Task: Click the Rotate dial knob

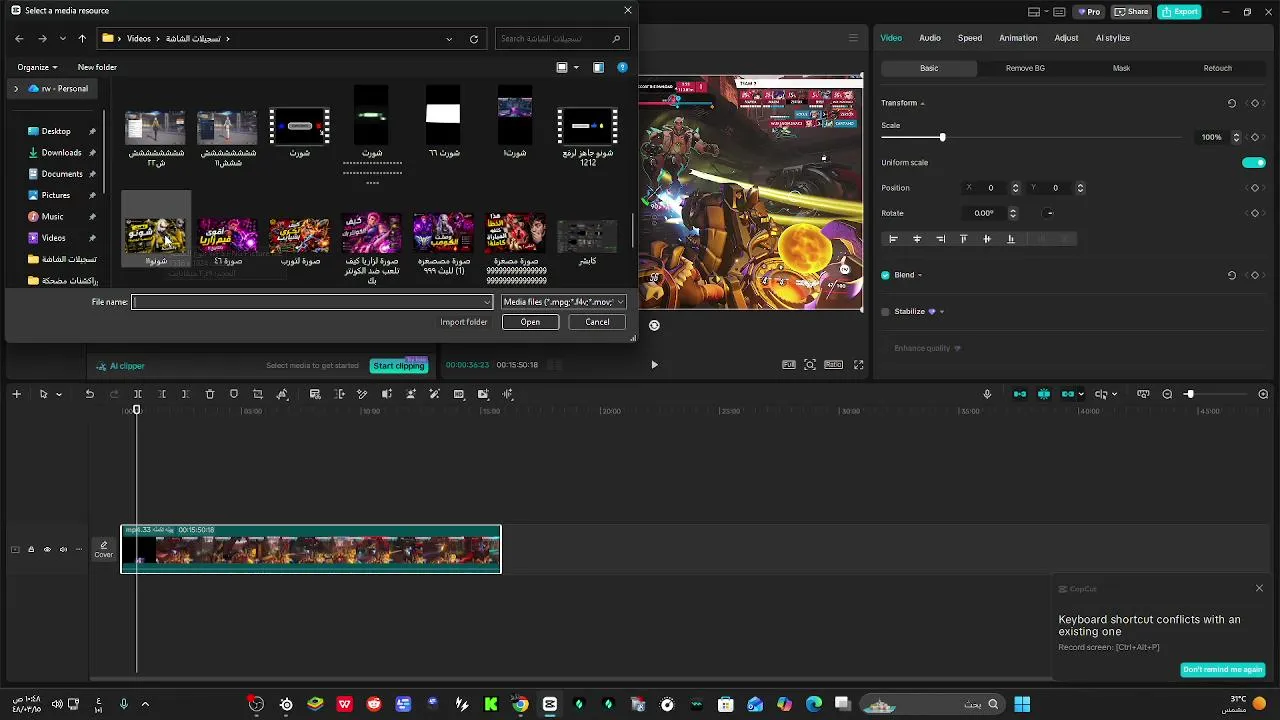Action: pos(1048,213)
